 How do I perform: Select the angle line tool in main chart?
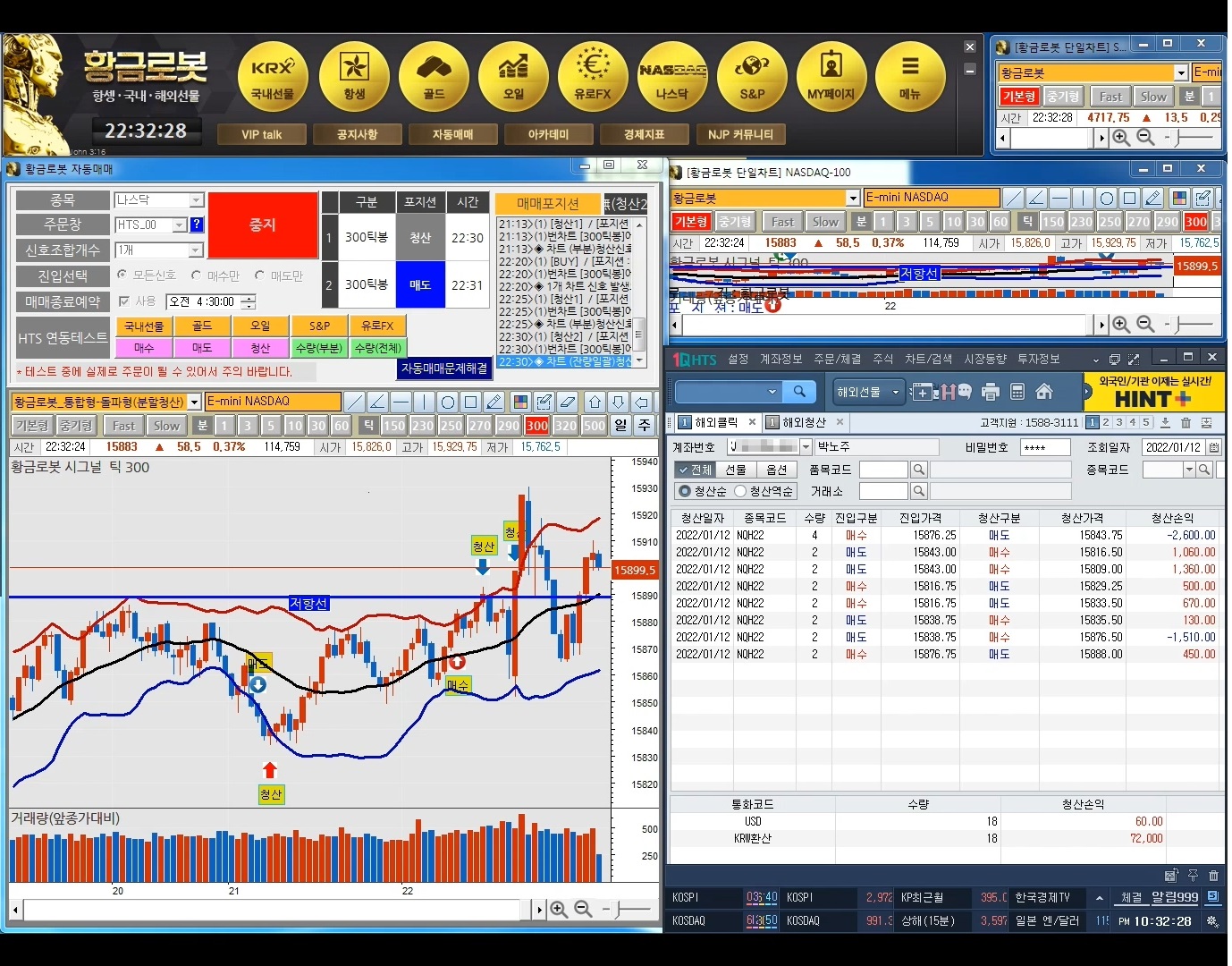point(377,402)
